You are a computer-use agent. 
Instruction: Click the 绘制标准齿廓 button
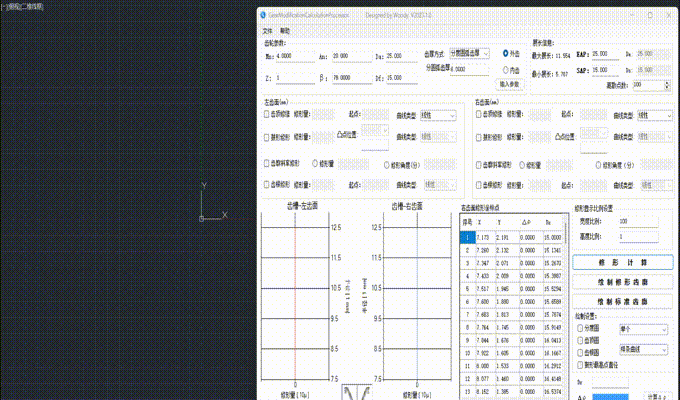pos(623,302)
